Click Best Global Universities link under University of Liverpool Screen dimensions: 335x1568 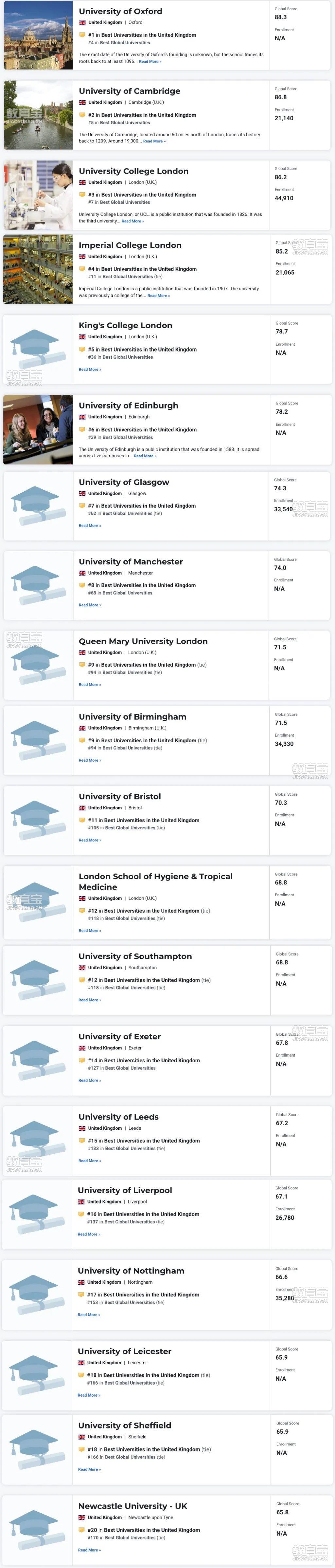[130, 1222]
